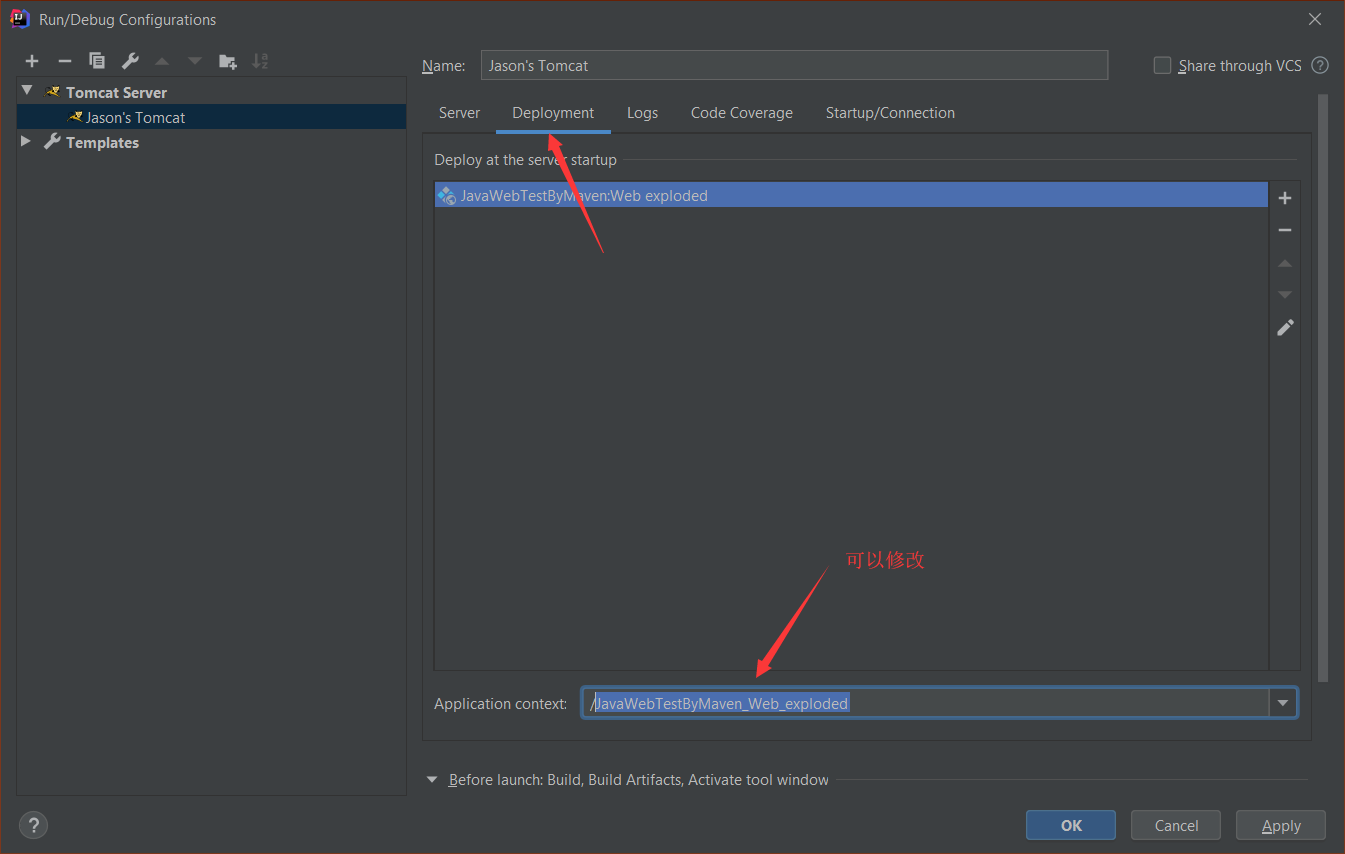Close the Run/Debug Configurations dialog
Image resolution: width=1345 pixels, height=854 pixels.
tap(1315, 19)
